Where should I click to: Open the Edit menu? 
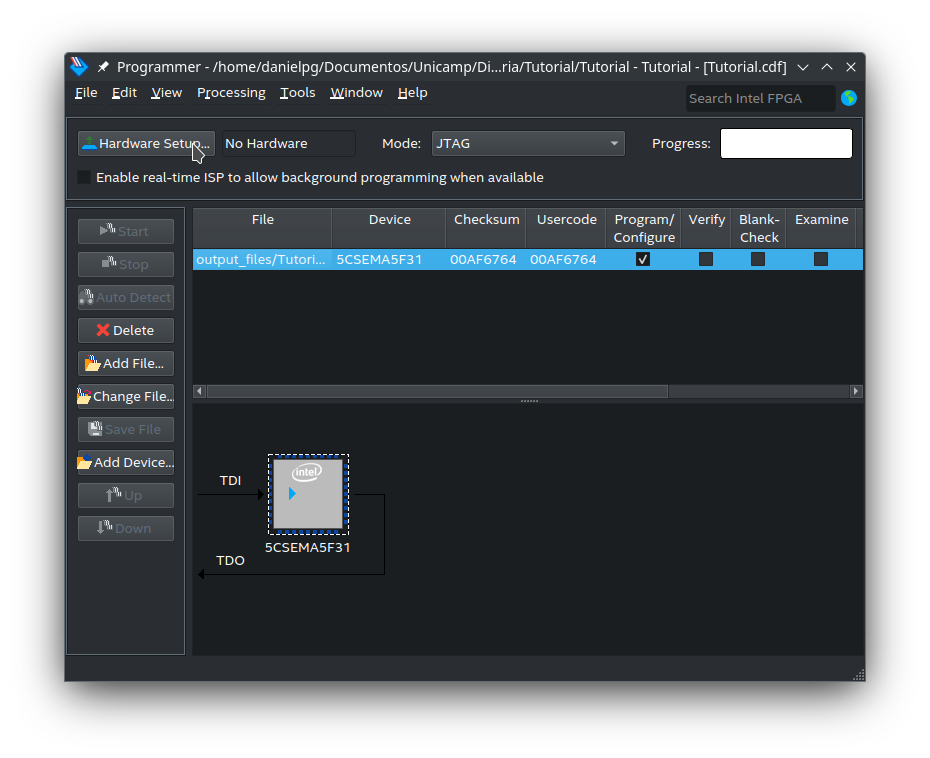pos(124,93)
